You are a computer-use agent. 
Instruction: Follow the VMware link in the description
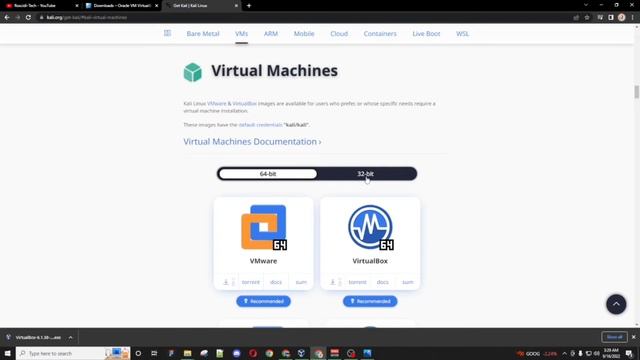coord(217,104)
